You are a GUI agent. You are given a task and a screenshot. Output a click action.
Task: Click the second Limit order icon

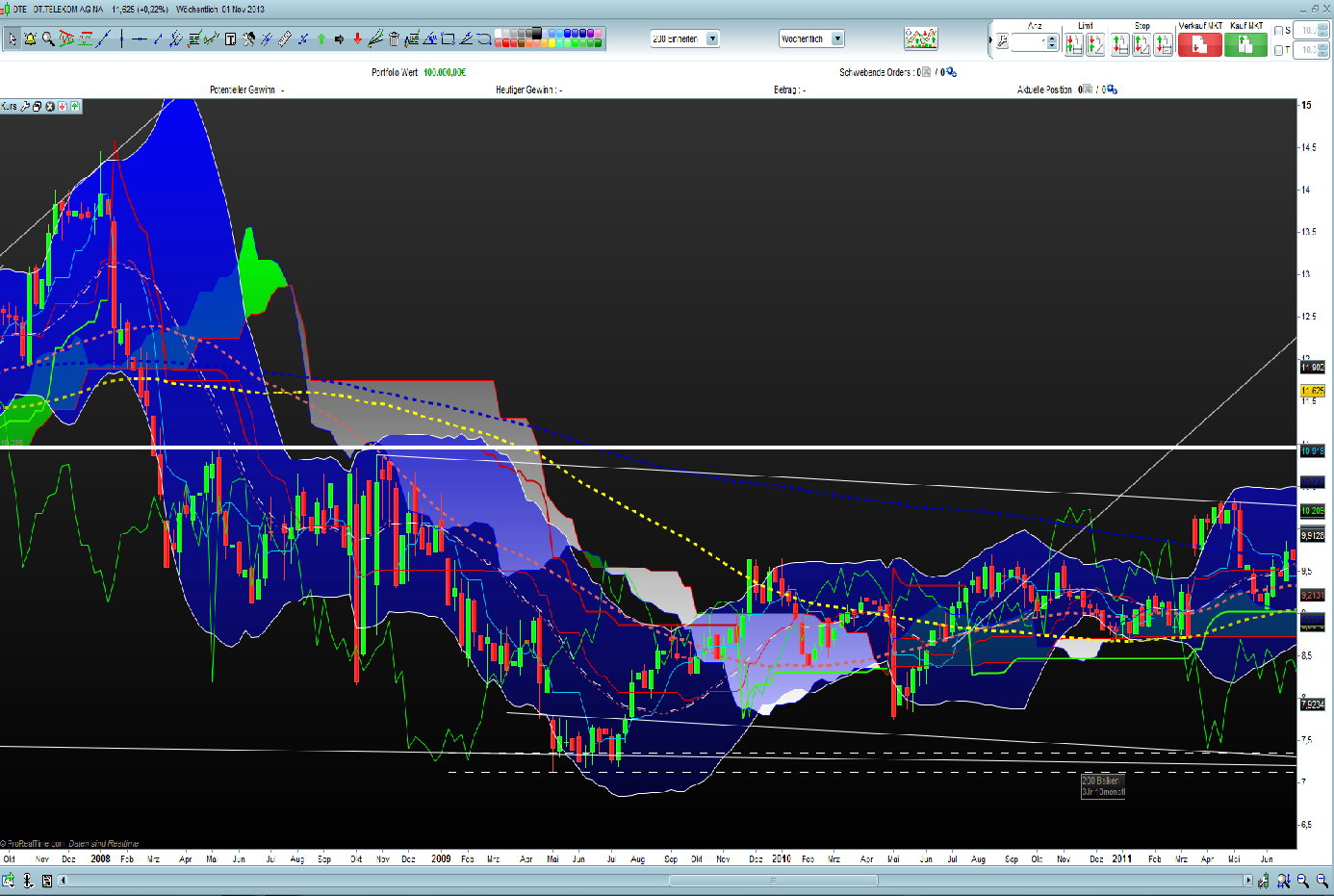1095,43
